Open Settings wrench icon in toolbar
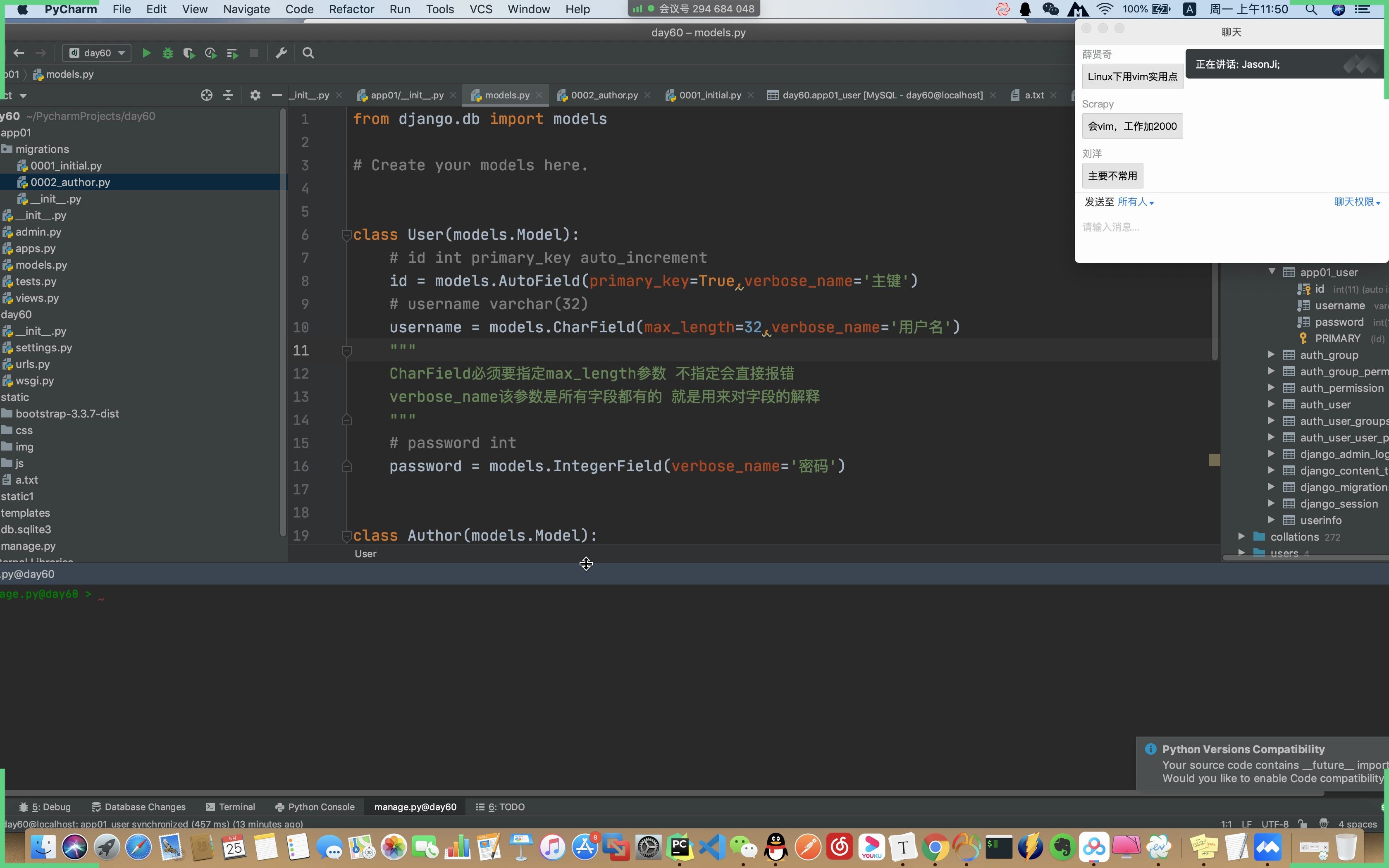 point(281,53)
